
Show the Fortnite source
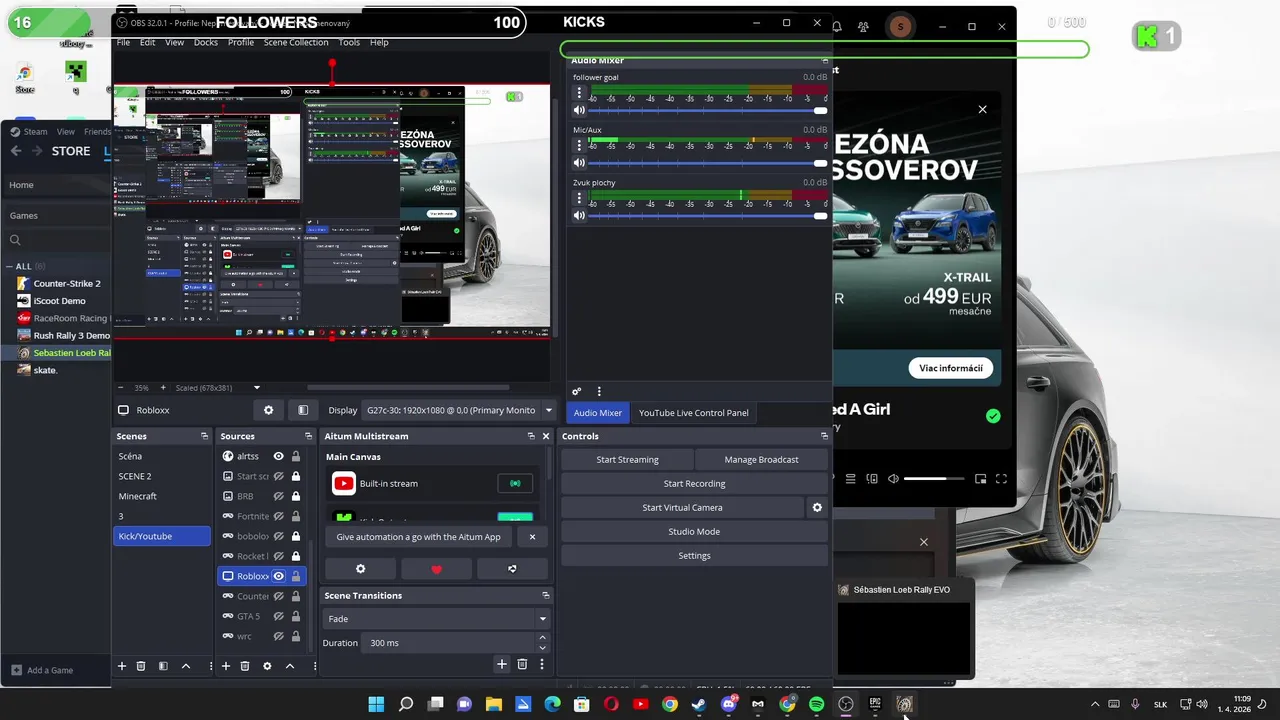point(279,516)
